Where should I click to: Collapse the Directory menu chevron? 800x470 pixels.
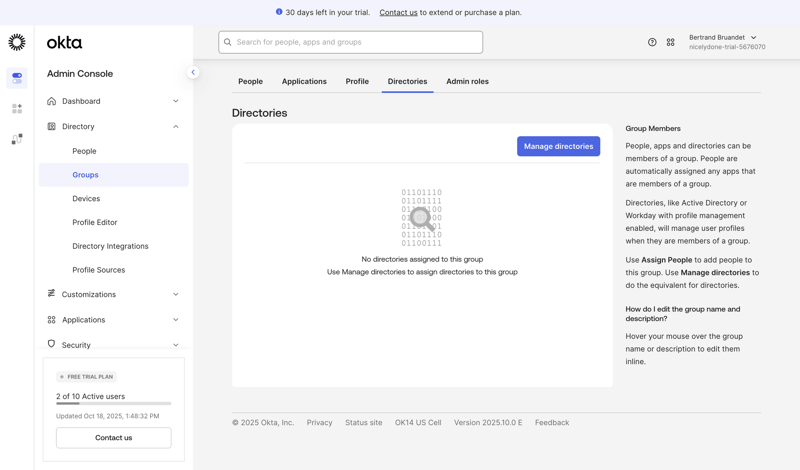tap(176, 127)
